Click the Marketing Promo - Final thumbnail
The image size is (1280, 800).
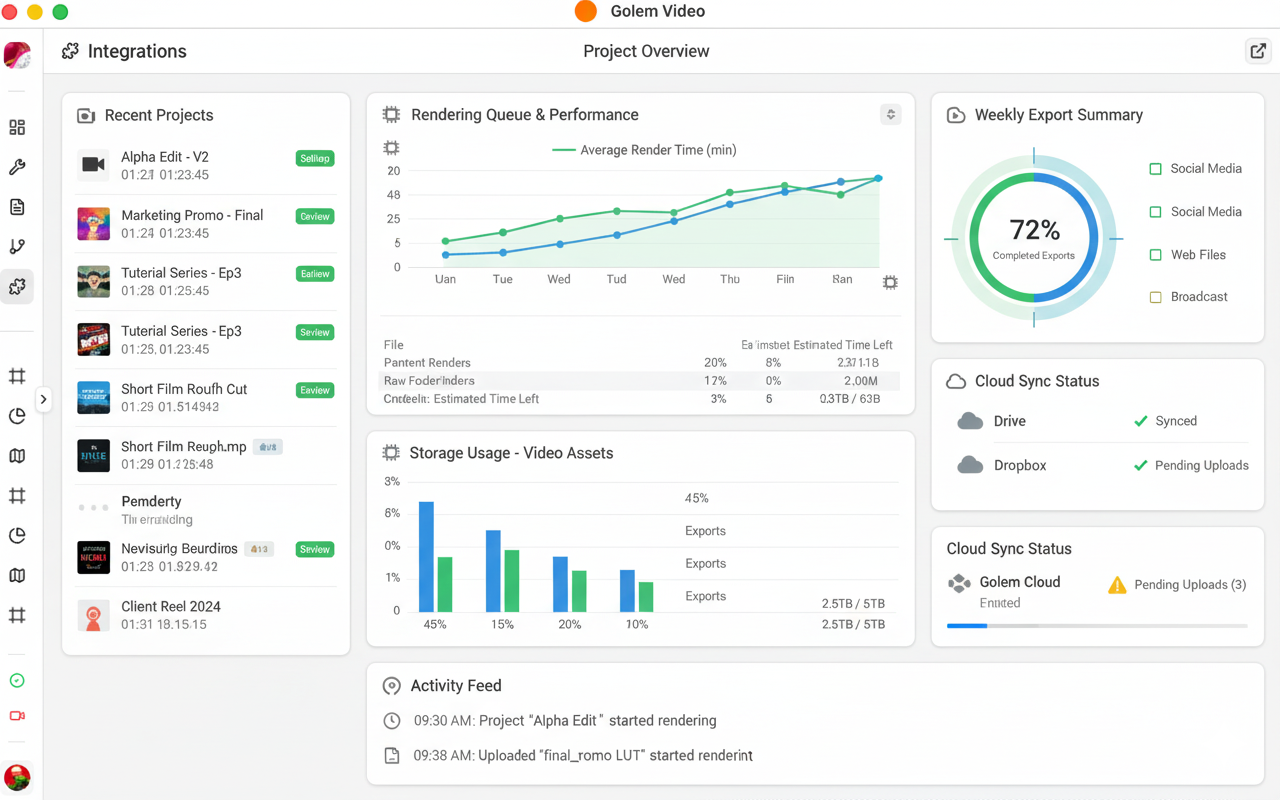tap(93, 224)
